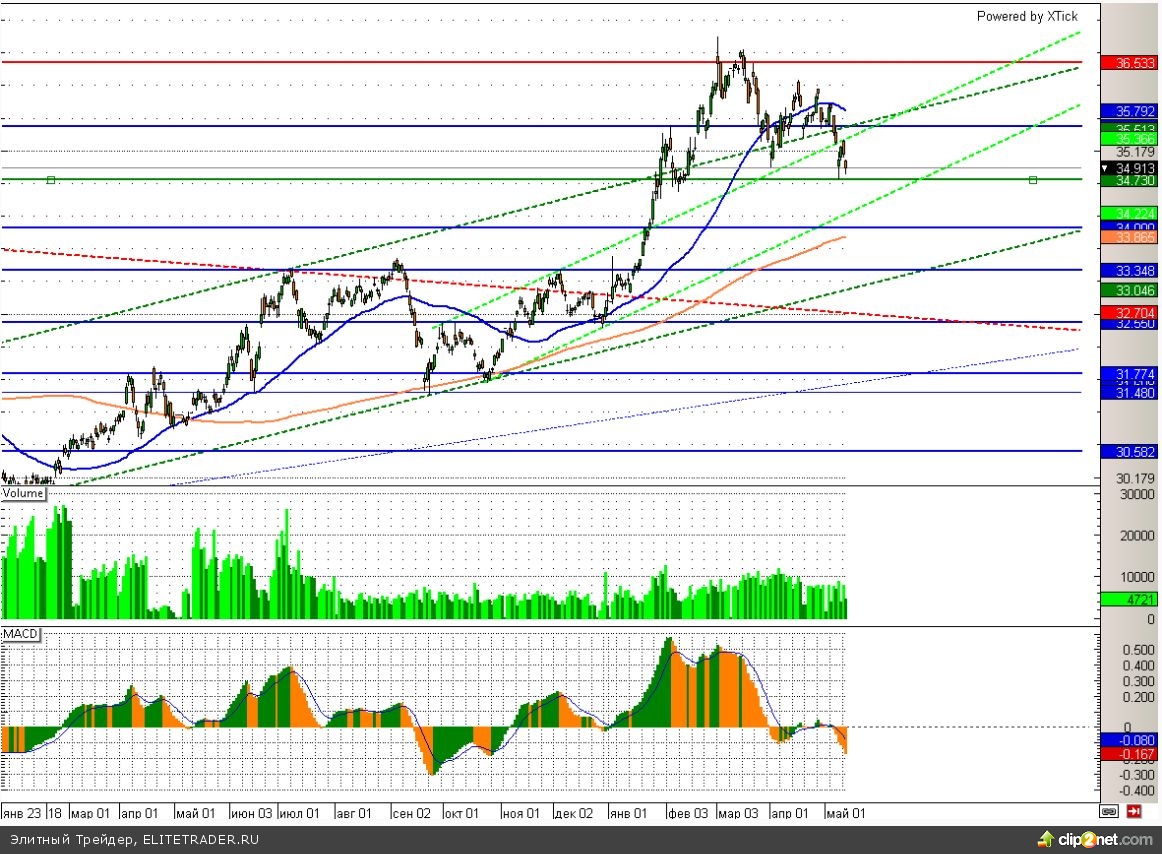
Task: Click the мар 01 date label
Action: [x=90, y=813]
